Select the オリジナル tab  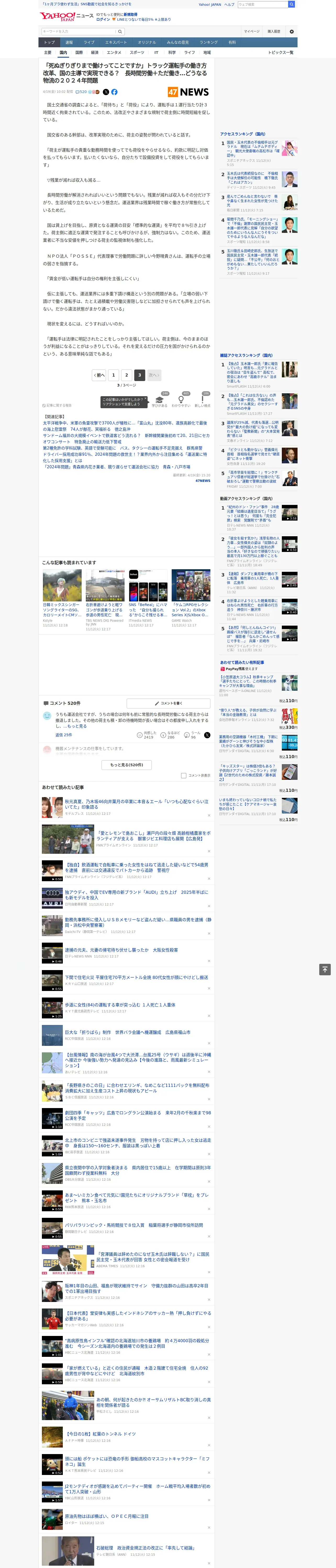click(x=147, y=43)
